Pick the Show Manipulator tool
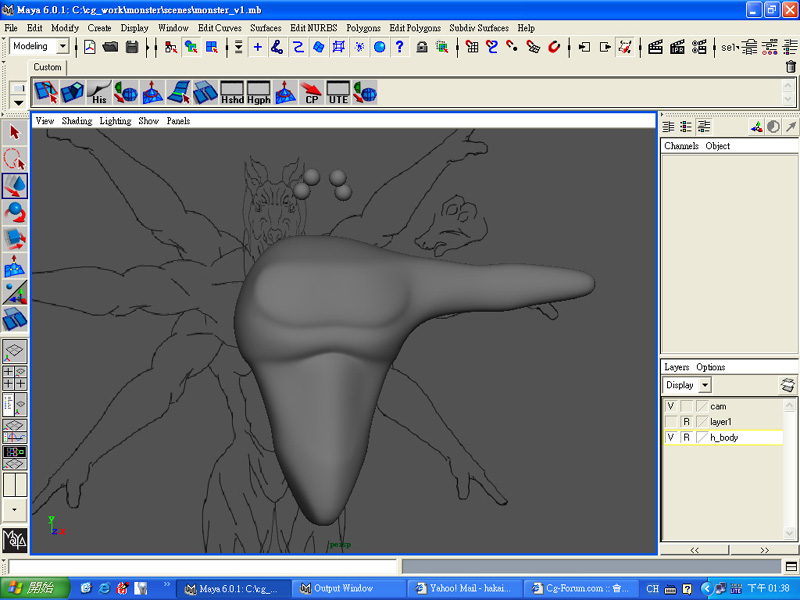Image resolution: width=800 pixels, height=600 pixels. coord(14,292)
